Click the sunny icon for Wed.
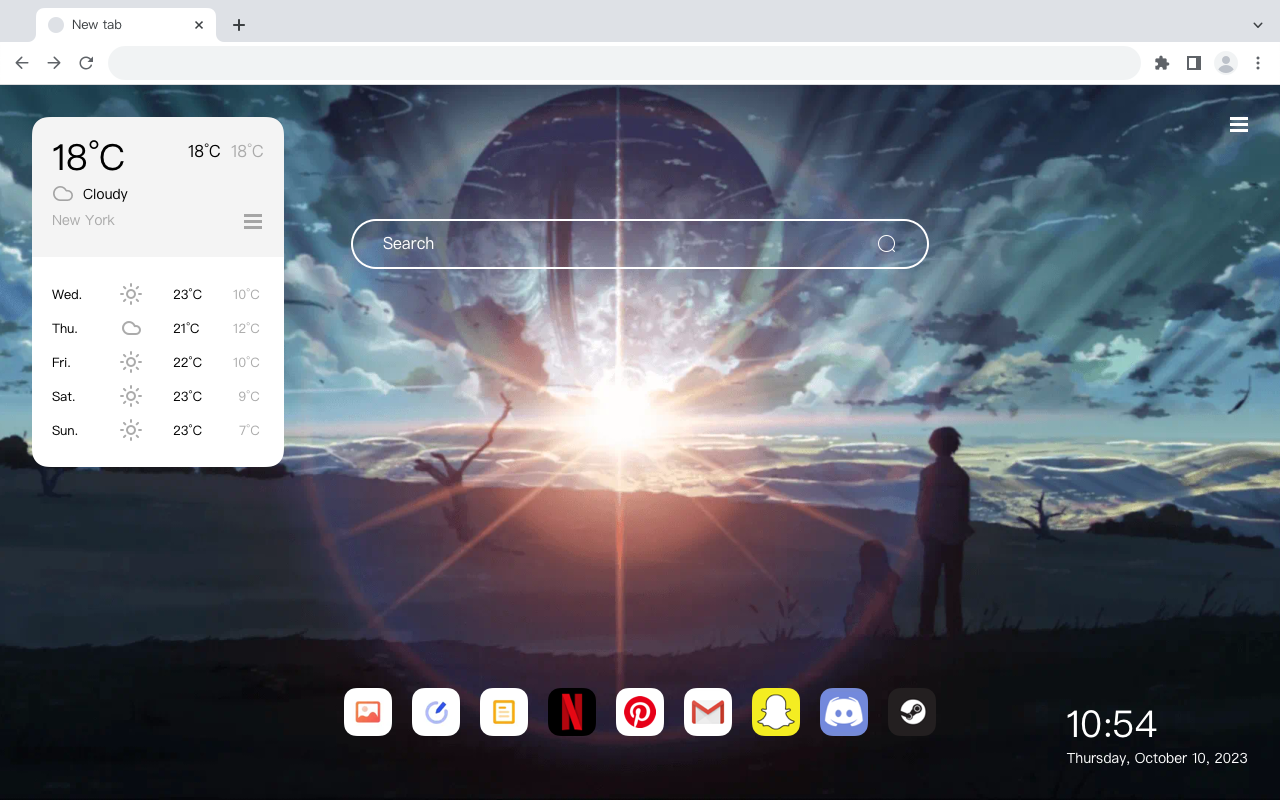The height and width of the screenshot is (800, 1280). [x=131, y=294]
